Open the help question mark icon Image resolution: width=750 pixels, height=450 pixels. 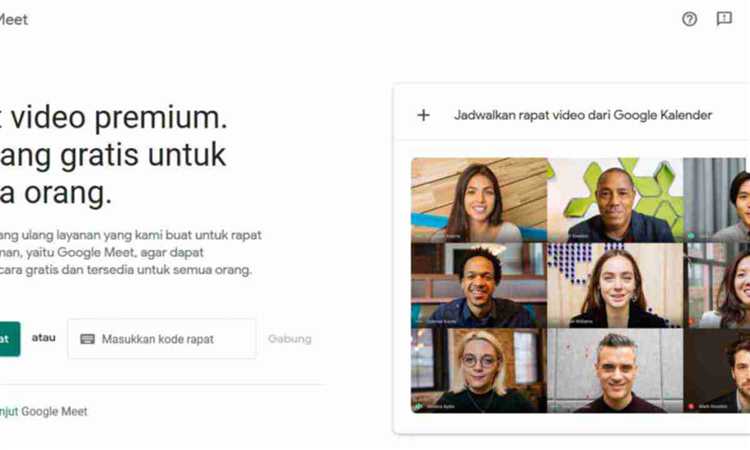click(x=689, y=19)
